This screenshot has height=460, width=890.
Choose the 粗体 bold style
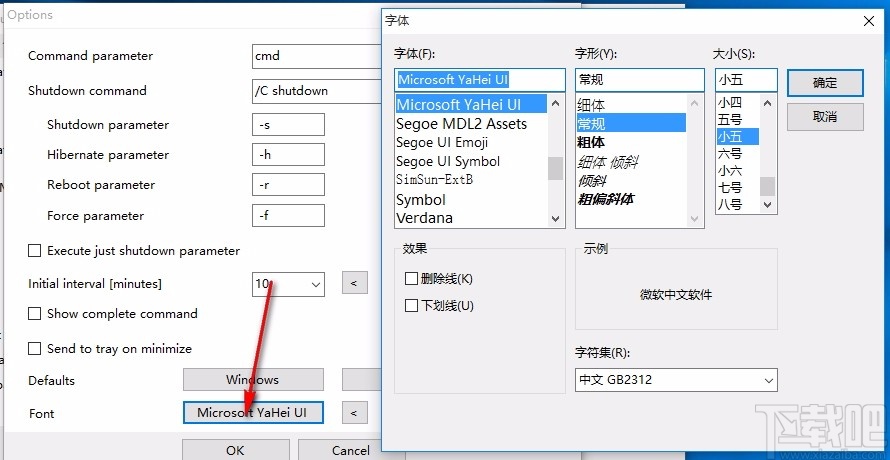point(631,142)
